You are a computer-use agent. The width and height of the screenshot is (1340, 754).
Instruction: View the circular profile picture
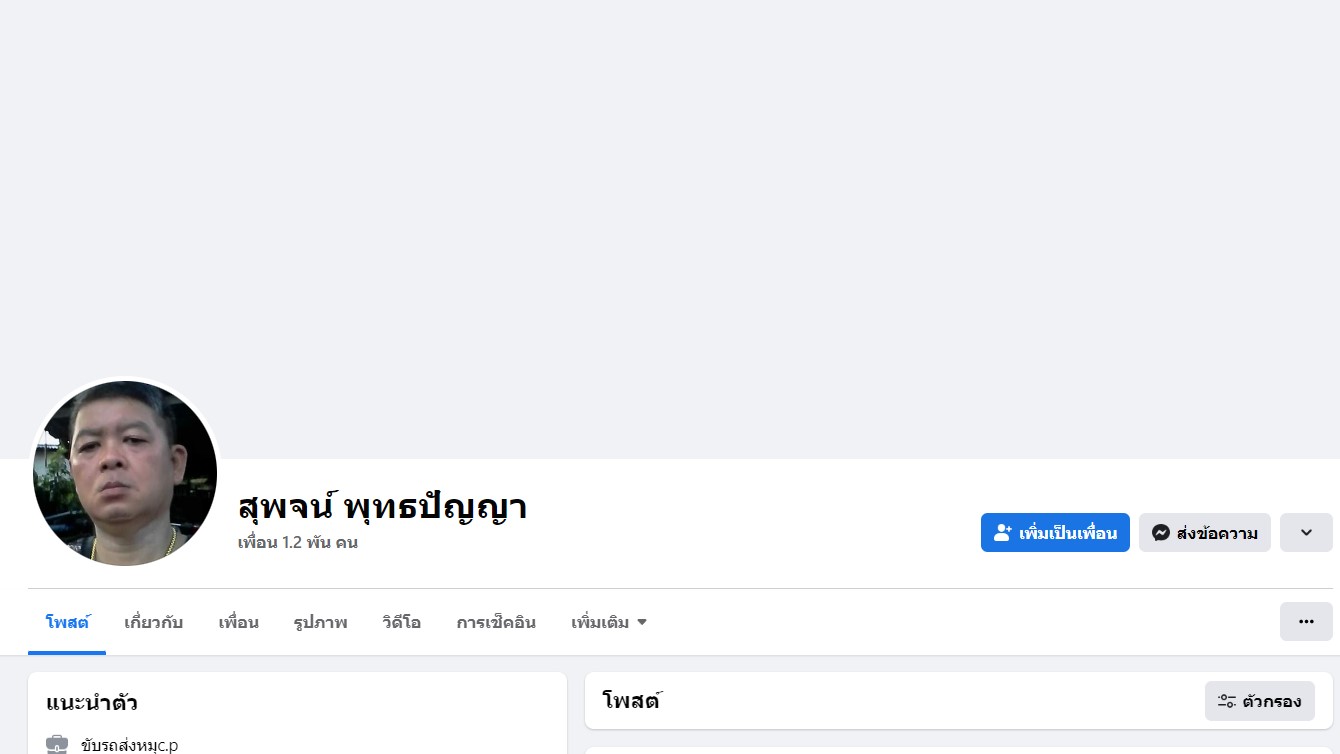(125, 473)
